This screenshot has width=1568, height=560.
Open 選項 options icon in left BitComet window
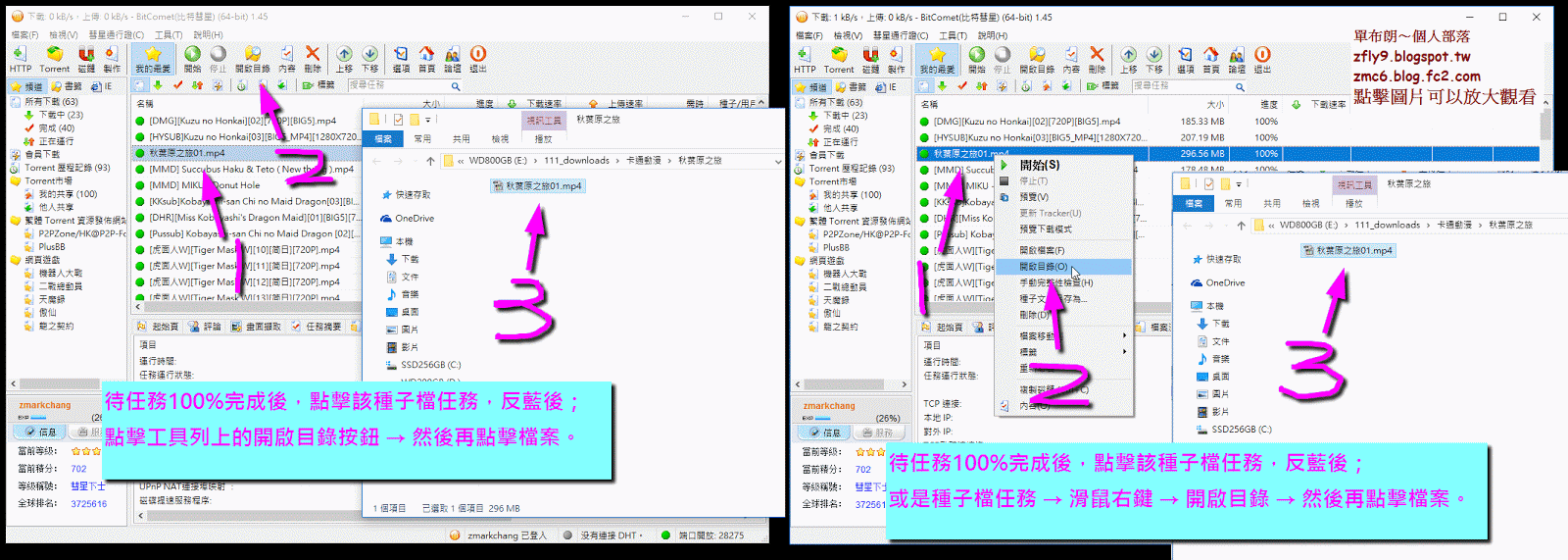[401, 59]
